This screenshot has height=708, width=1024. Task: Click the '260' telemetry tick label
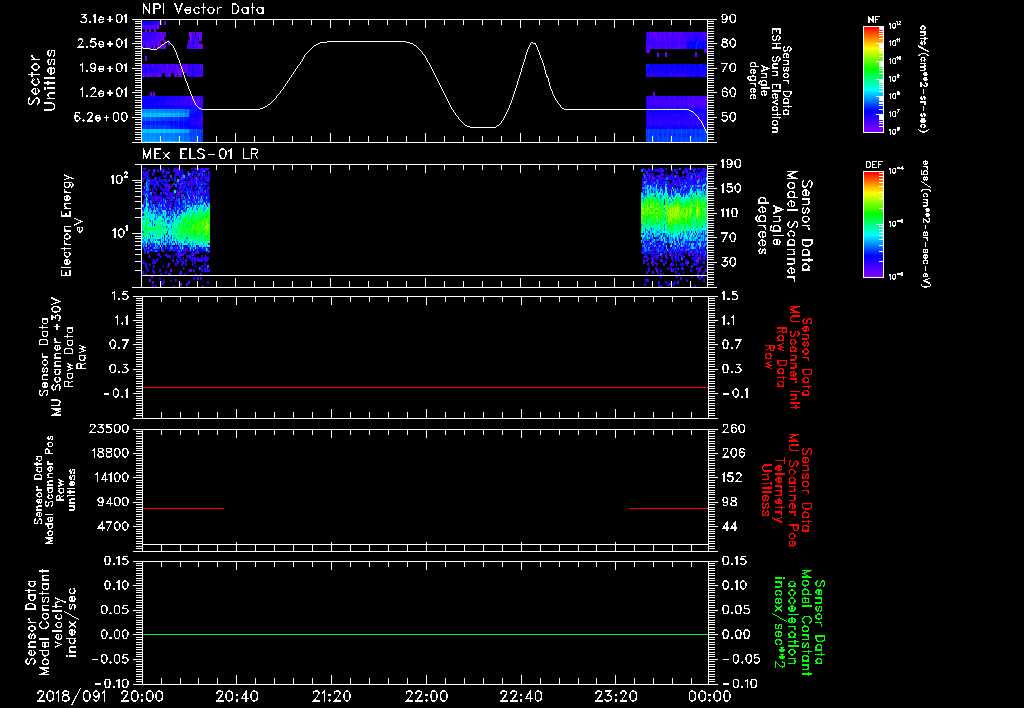pos(733,428)
